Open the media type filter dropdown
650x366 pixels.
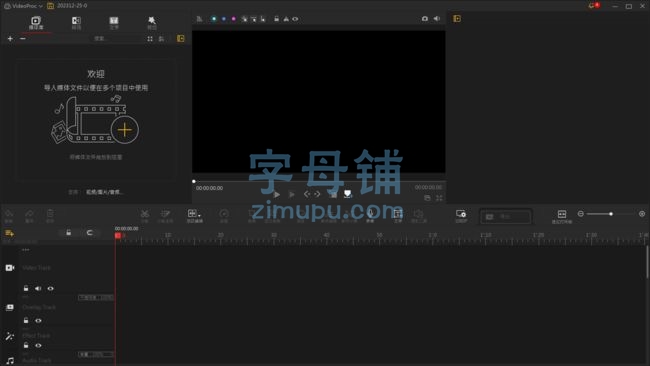[104, 192]
